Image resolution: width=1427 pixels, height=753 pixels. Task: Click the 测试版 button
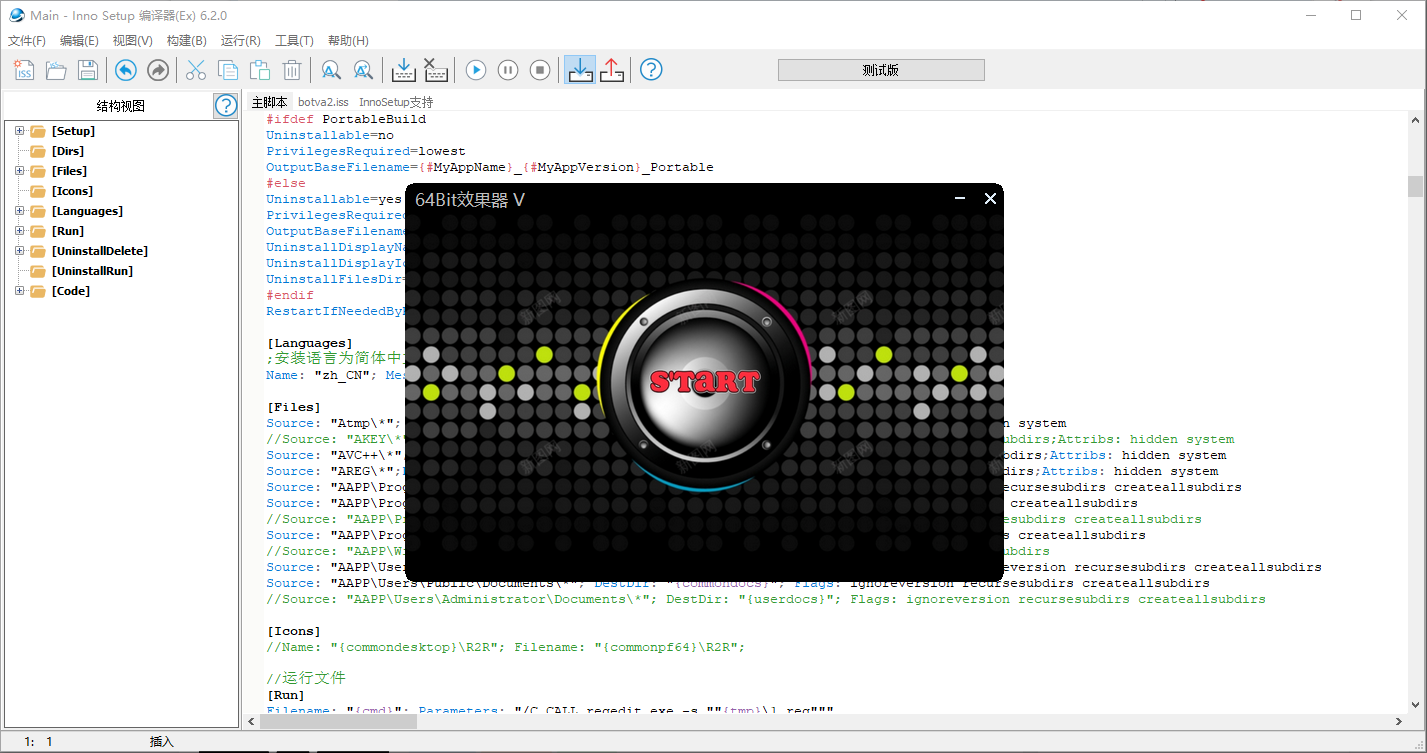click(x=881, y=70)
